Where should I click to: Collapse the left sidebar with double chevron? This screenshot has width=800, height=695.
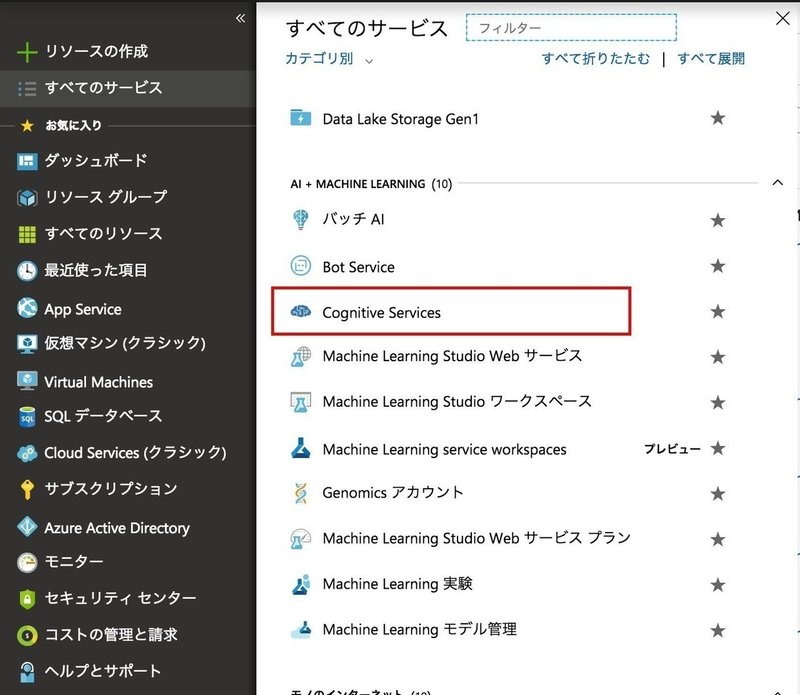click(240, 18)
